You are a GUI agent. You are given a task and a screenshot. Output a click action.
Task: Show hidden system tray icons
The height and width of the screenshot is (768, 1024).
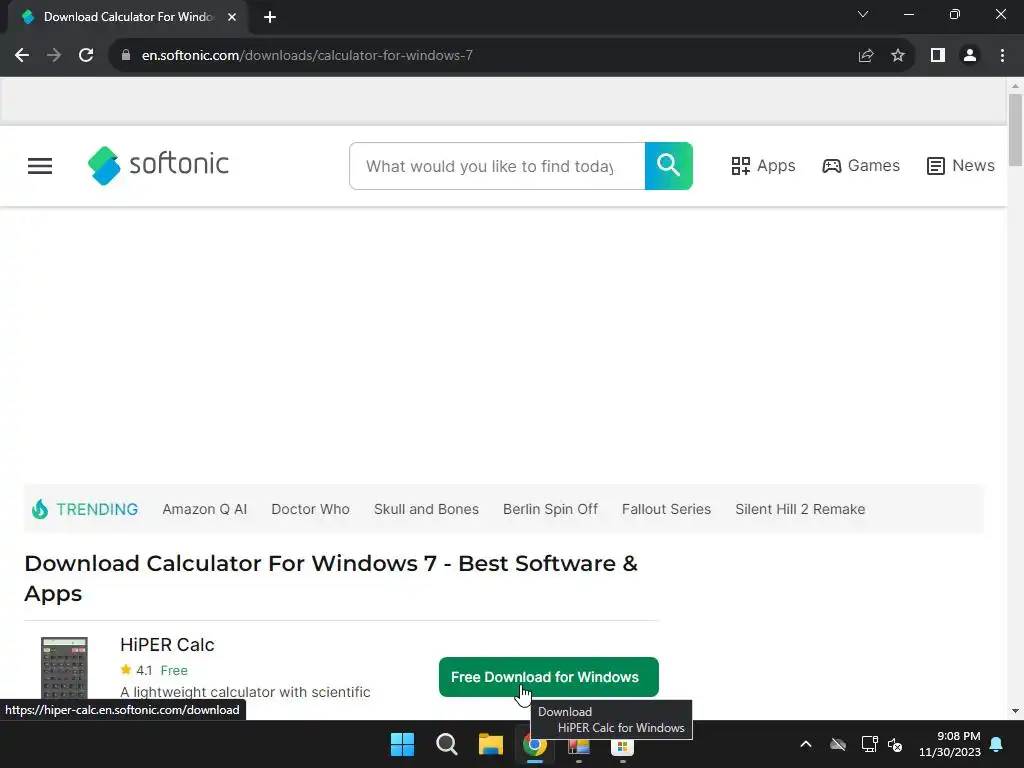806,744
